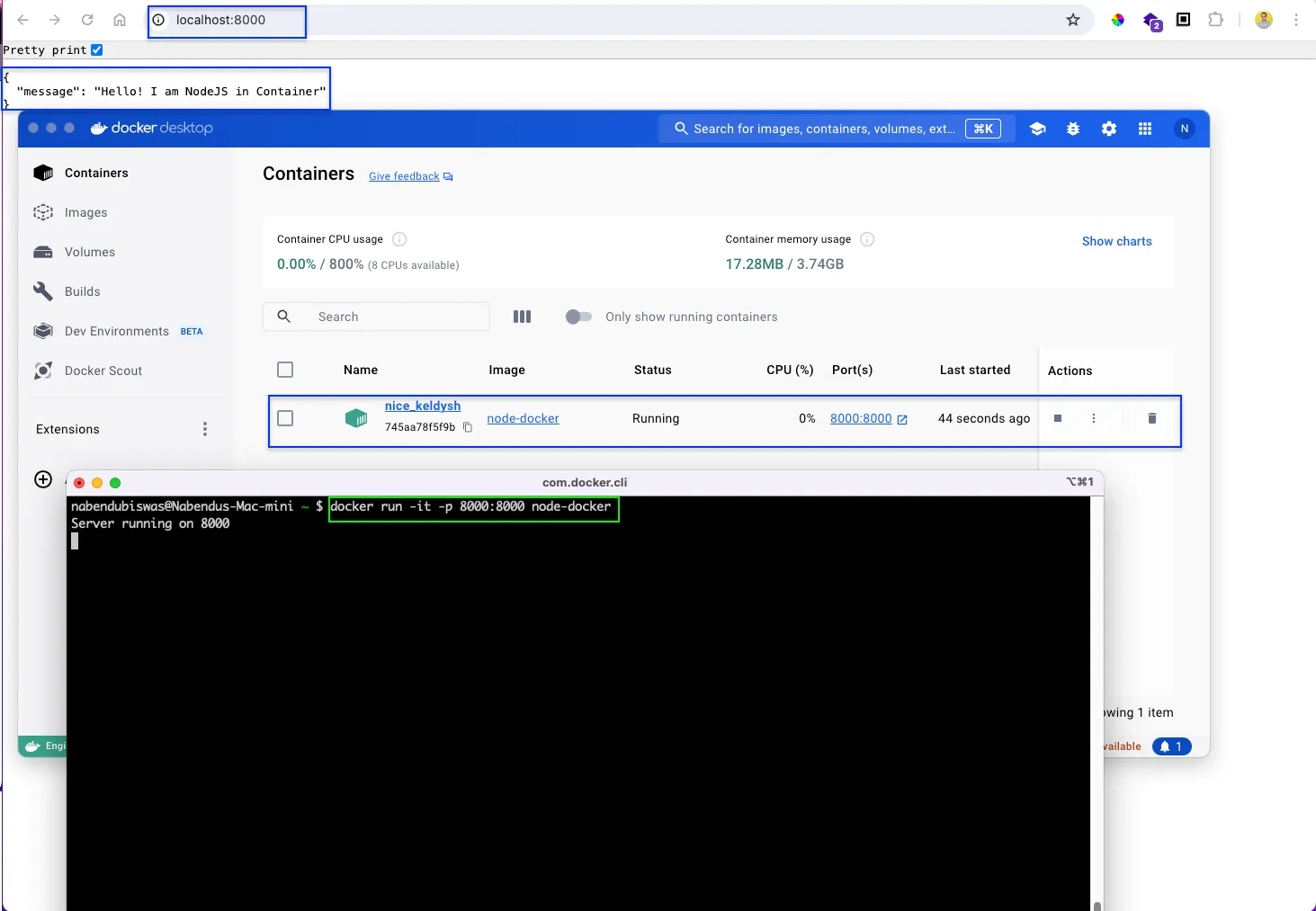
Task: Reload the localhost page
Action: [87, 20]
